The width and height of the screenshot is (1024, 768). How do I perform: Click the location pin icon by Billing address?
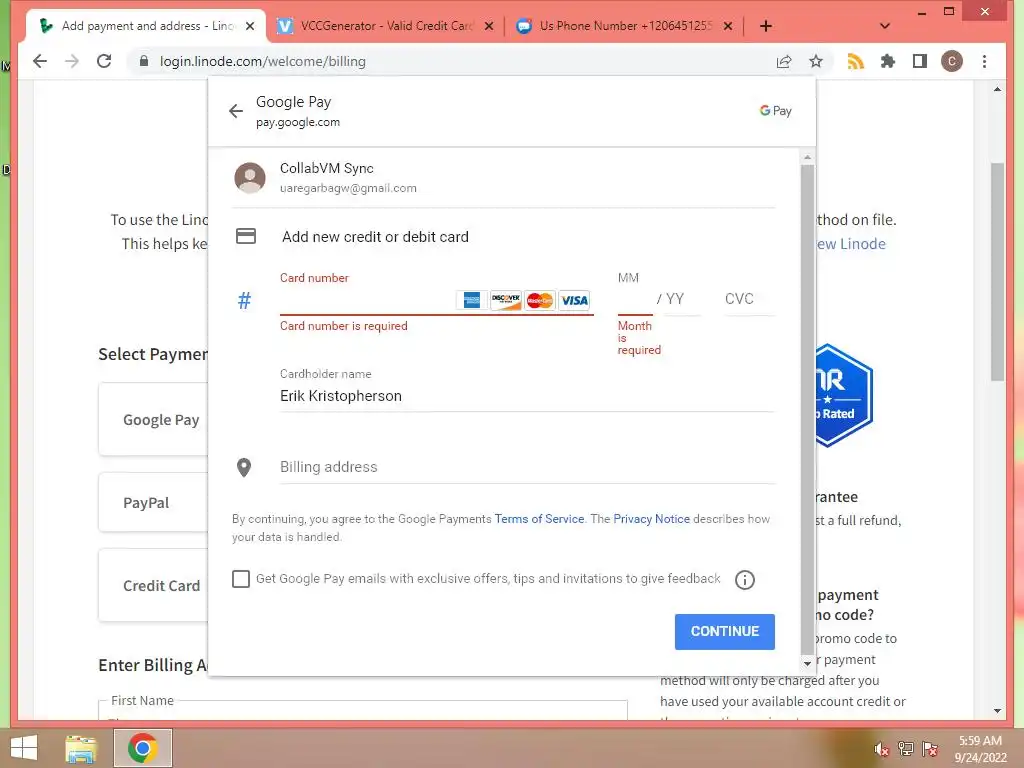(244, 468)
